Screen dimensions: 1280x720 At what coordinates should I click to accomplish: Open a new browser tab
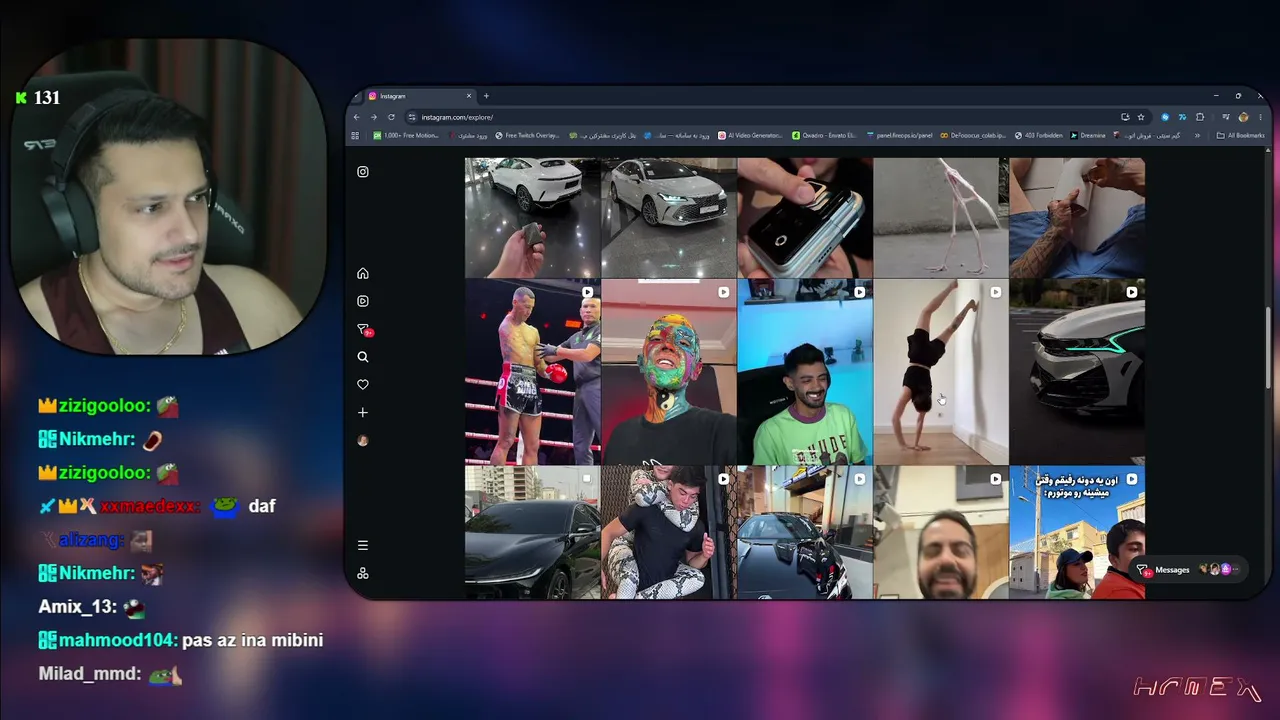pyautogui.click(x=486, y=96)
